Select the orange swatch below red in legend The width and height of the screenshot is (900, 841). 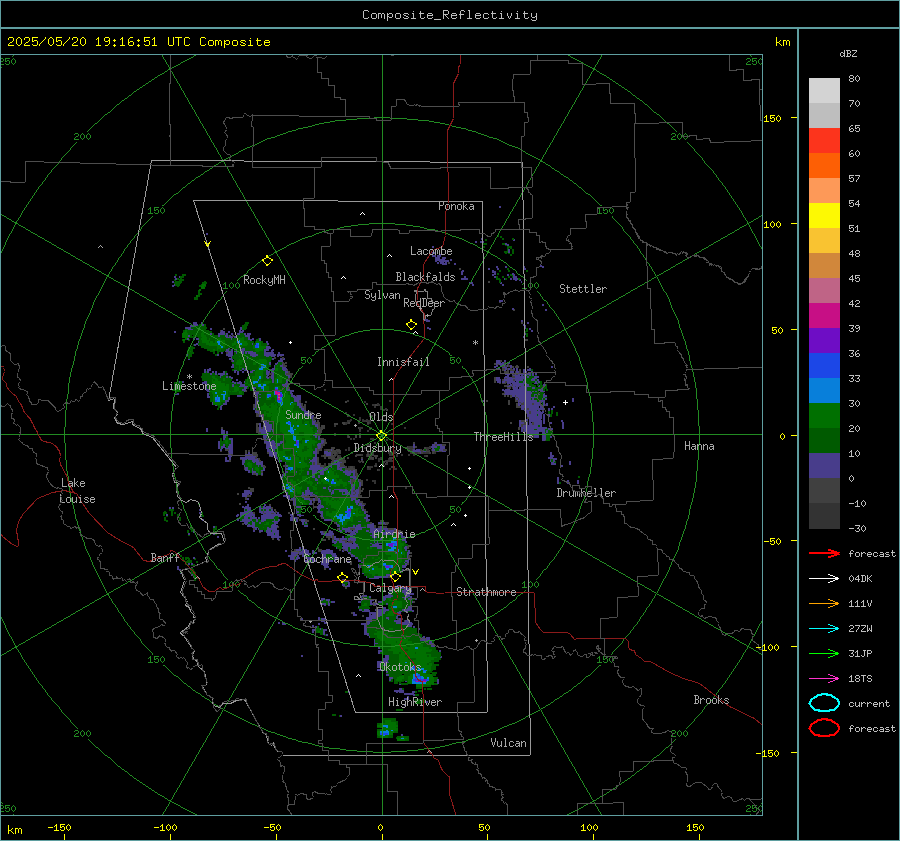(x=824, y=165)
